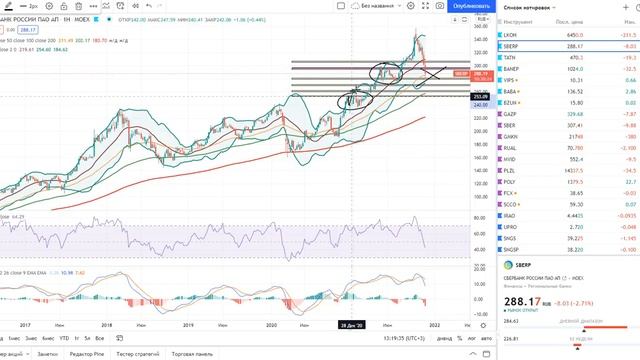Click the '28 Дек '20' time axis marker
The width and height of the screenshot is (640, 360).
[x=352, y=325]
